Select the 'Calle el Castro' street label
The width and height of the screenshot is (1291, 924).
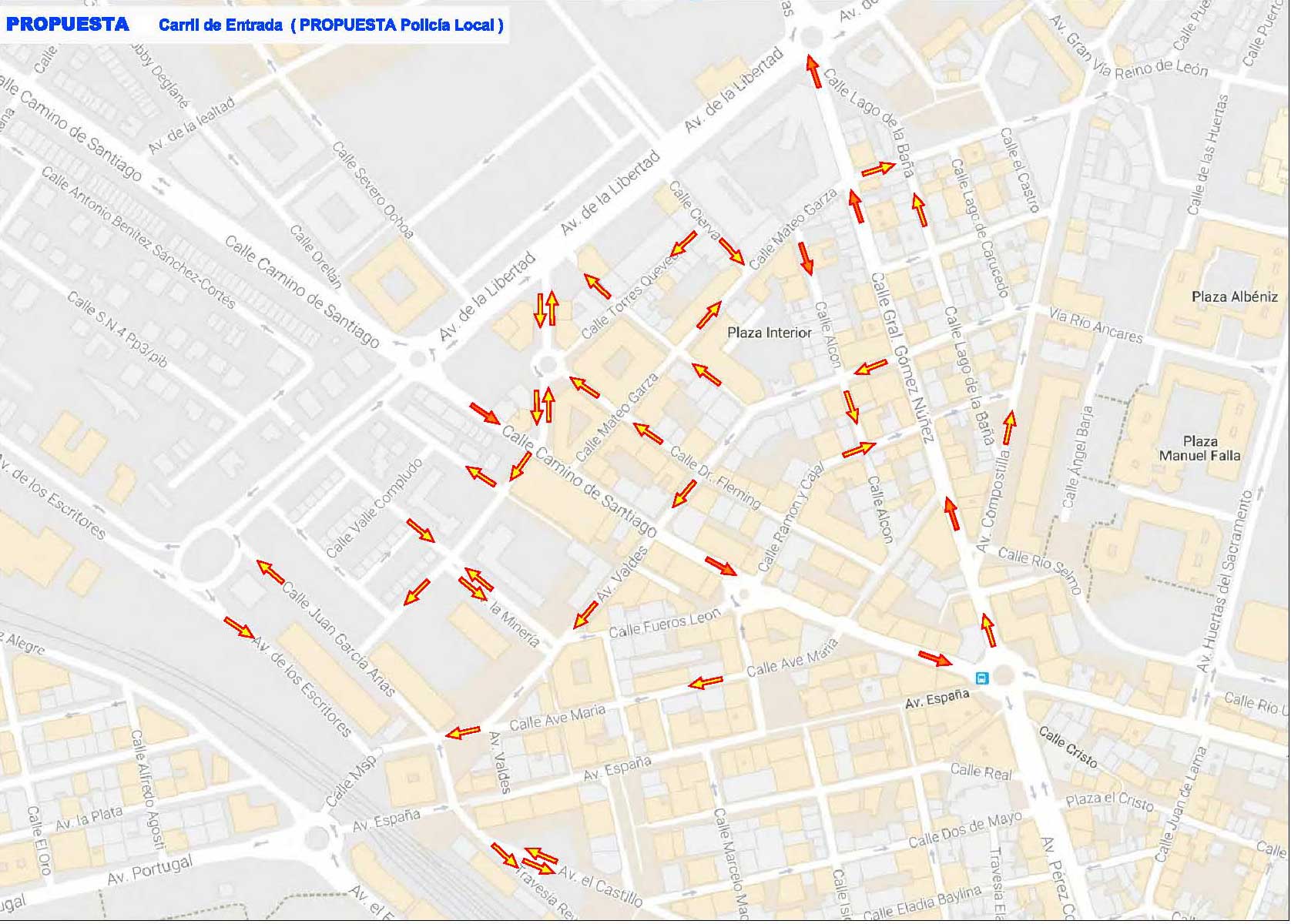1021,169
